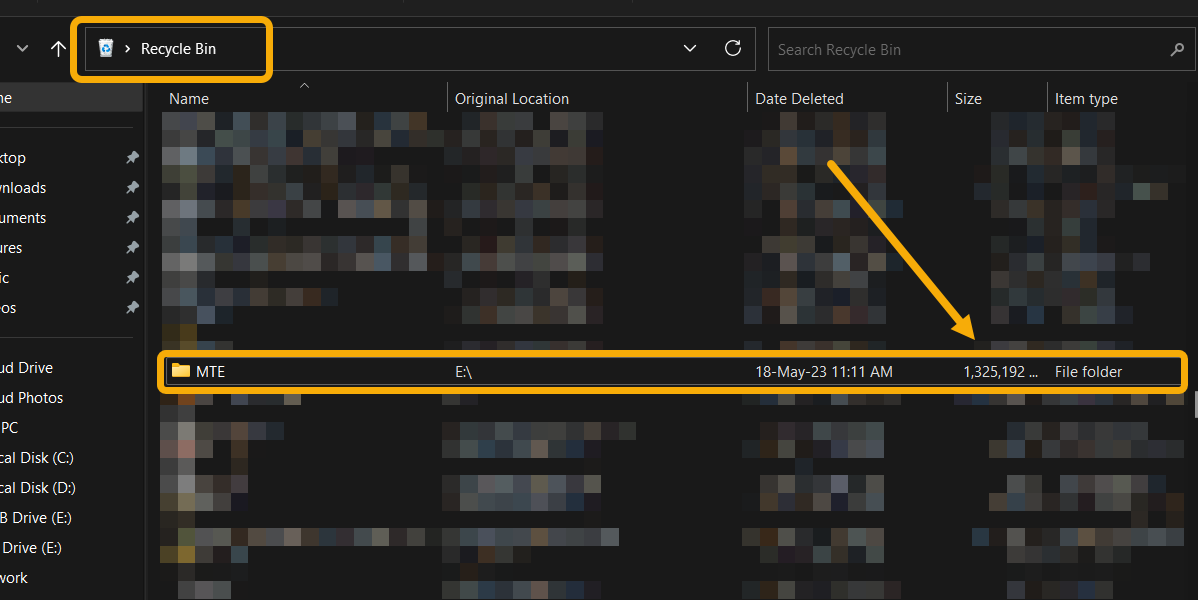Click the search magnifier icon
The height and width of the screenshot is (600, 1198).
(x=1176, y=48)
